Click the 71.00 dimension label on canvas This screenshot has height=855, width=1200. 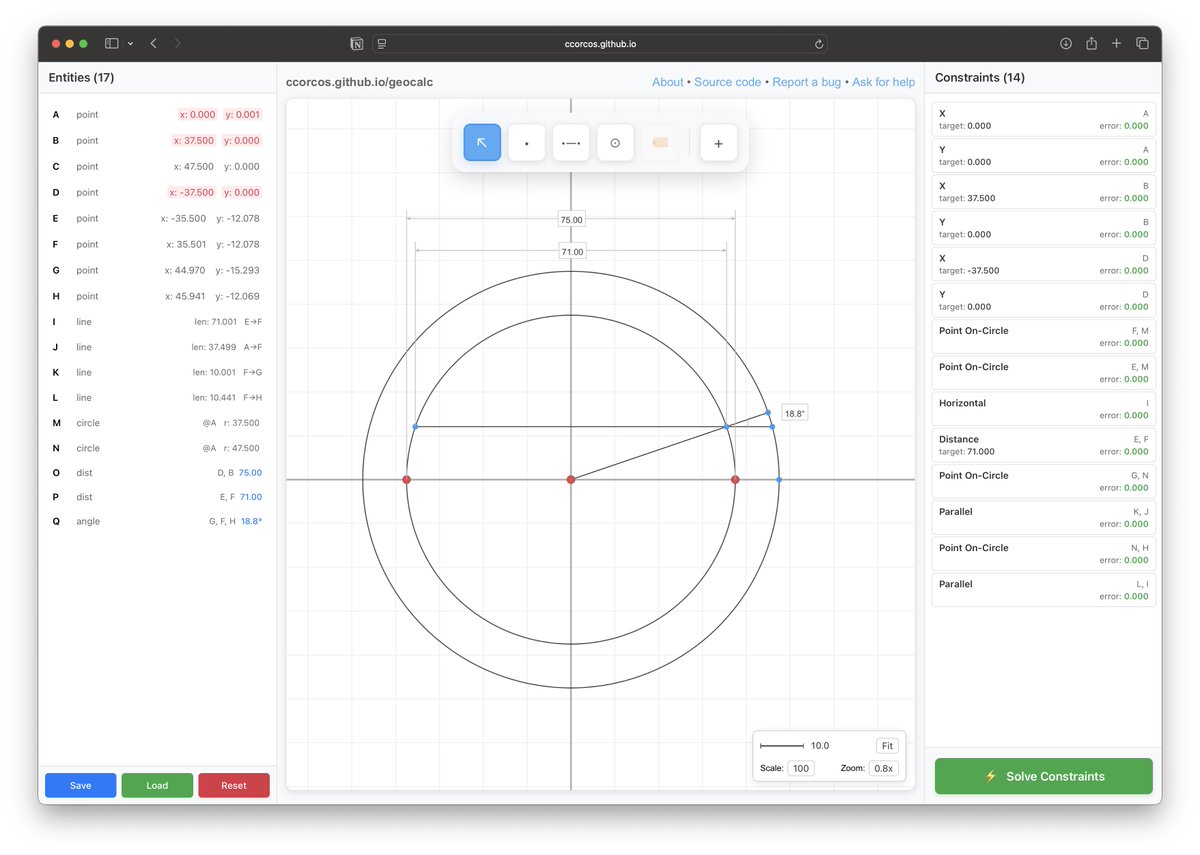(x=571, y=251)
